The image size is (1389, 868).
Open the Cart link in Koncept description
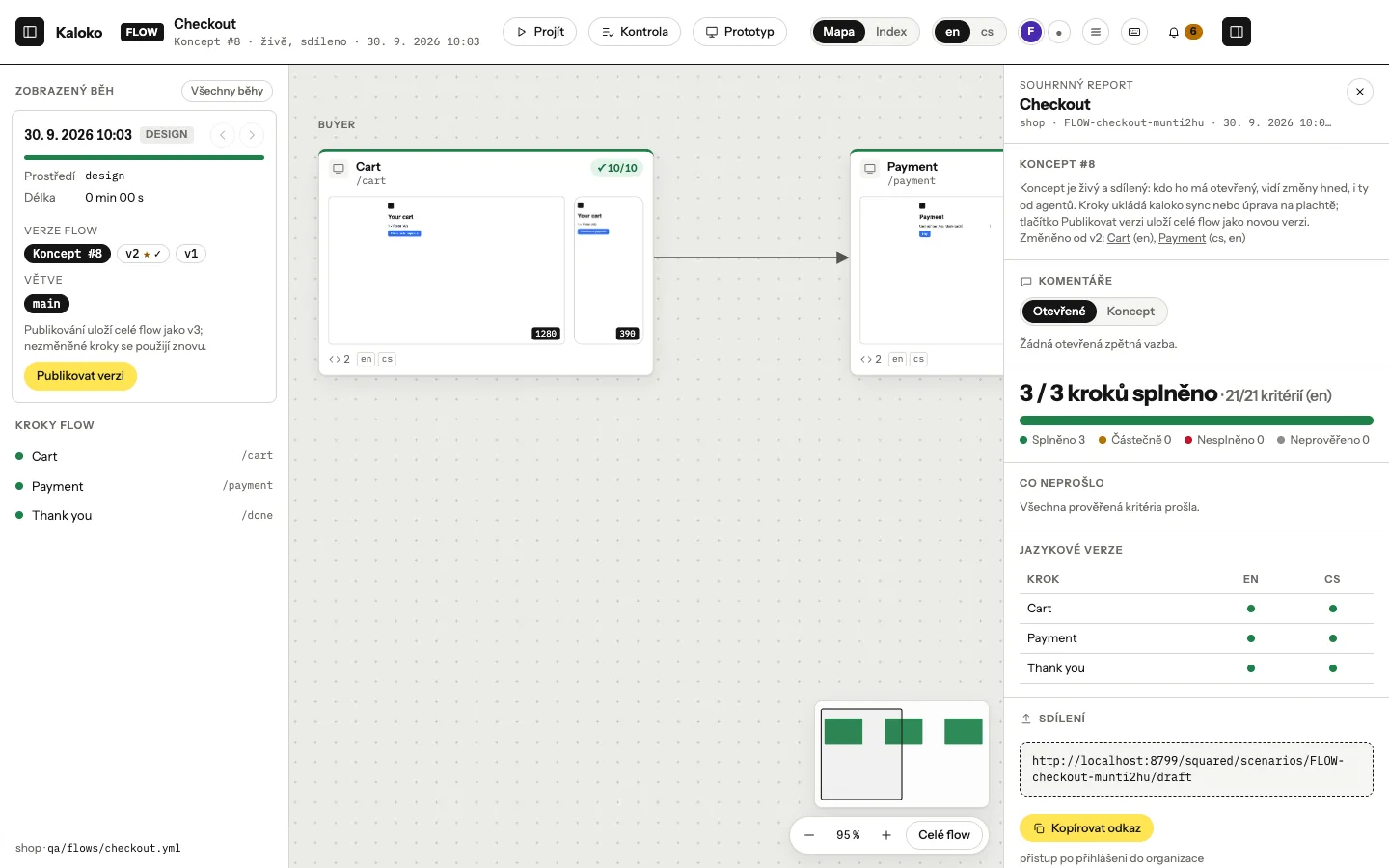(x=1119, y=238)
